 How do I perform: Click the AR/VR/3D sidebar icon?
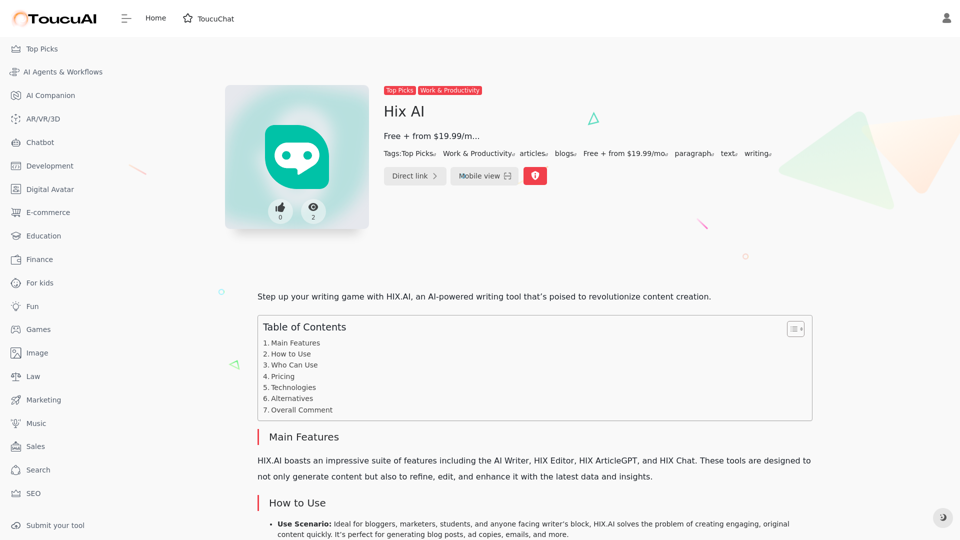tap(16, 119)
